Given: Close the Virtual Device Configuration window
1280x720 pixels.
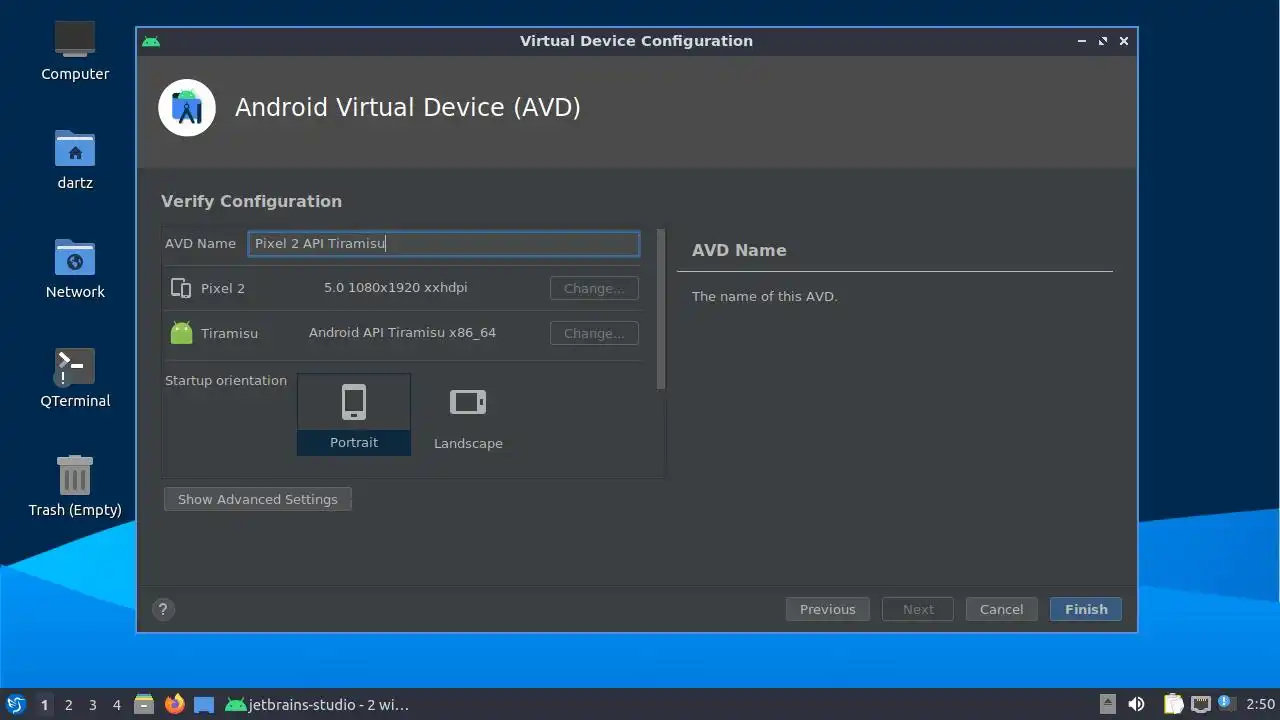Looking at the screenshot, I should [1124, 41].
